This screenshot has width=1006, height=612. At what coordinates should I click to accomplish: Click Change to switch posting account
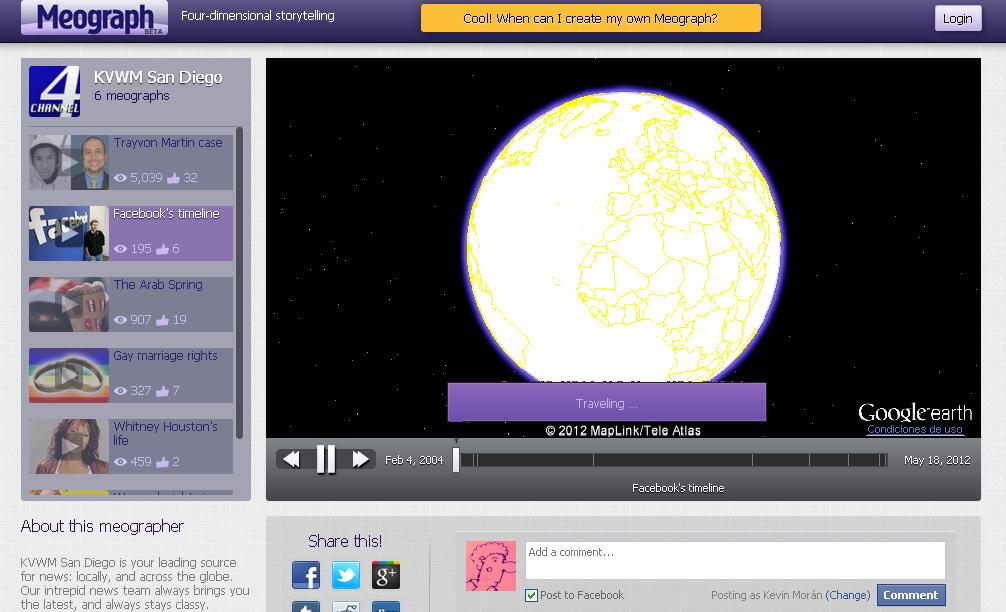coord(847,595)
